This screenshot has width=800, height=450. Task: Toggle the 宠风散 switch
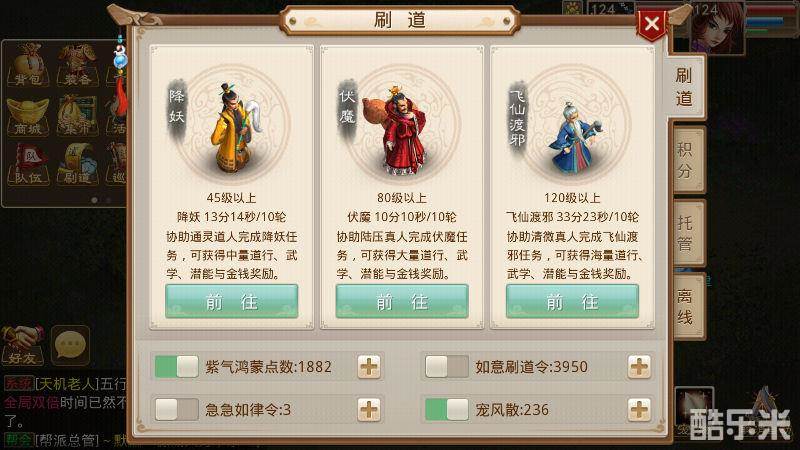click(447, 410)
